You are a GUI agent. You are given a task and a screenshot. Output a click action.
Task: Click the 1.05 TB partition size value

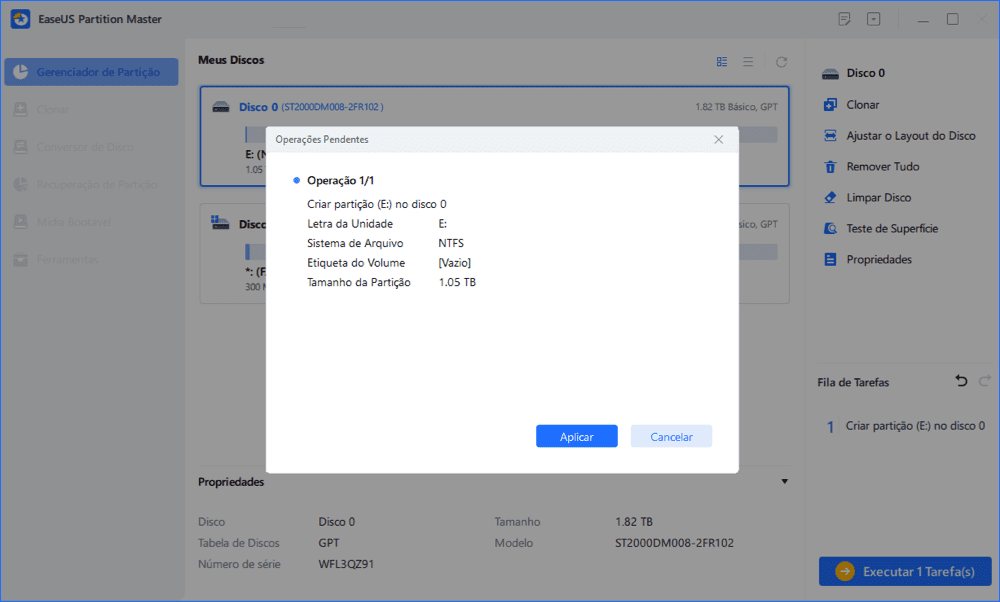[x=457, y=282]
